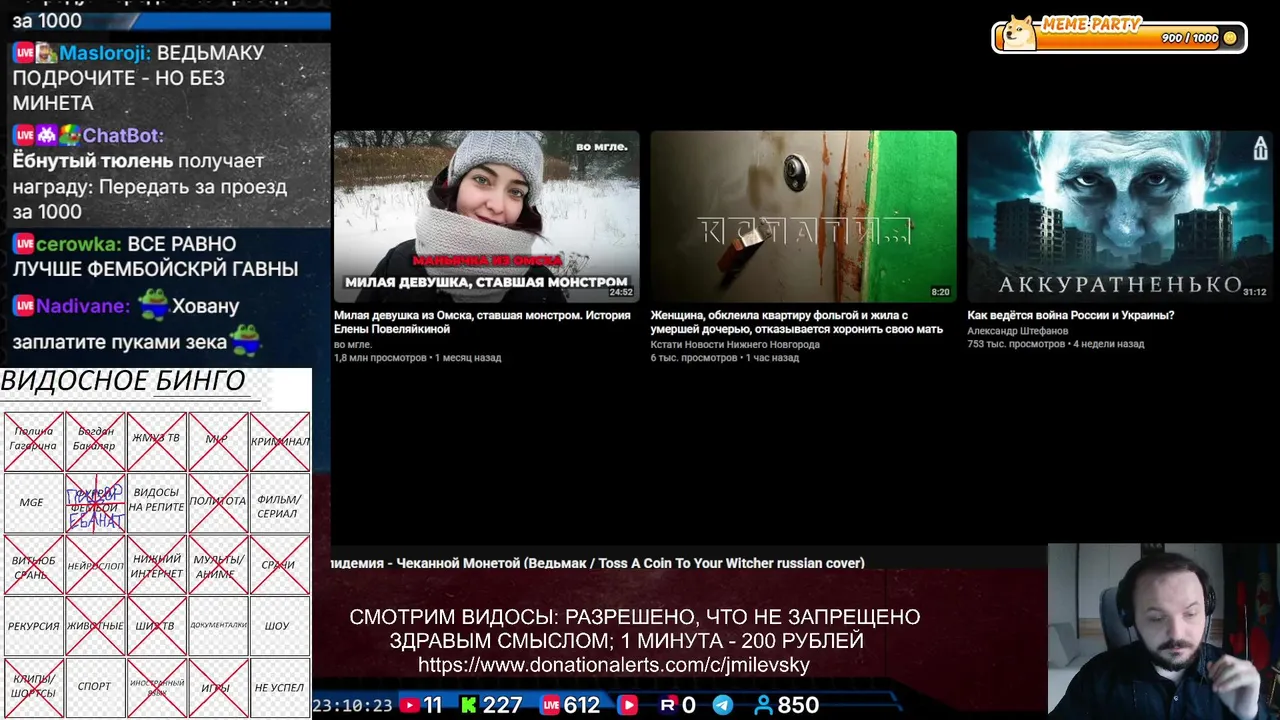Select the НЕ УСПЕЛ bingo cell
The width and height of the screenshot is (1280, 720).
click(x=279, y=687)
